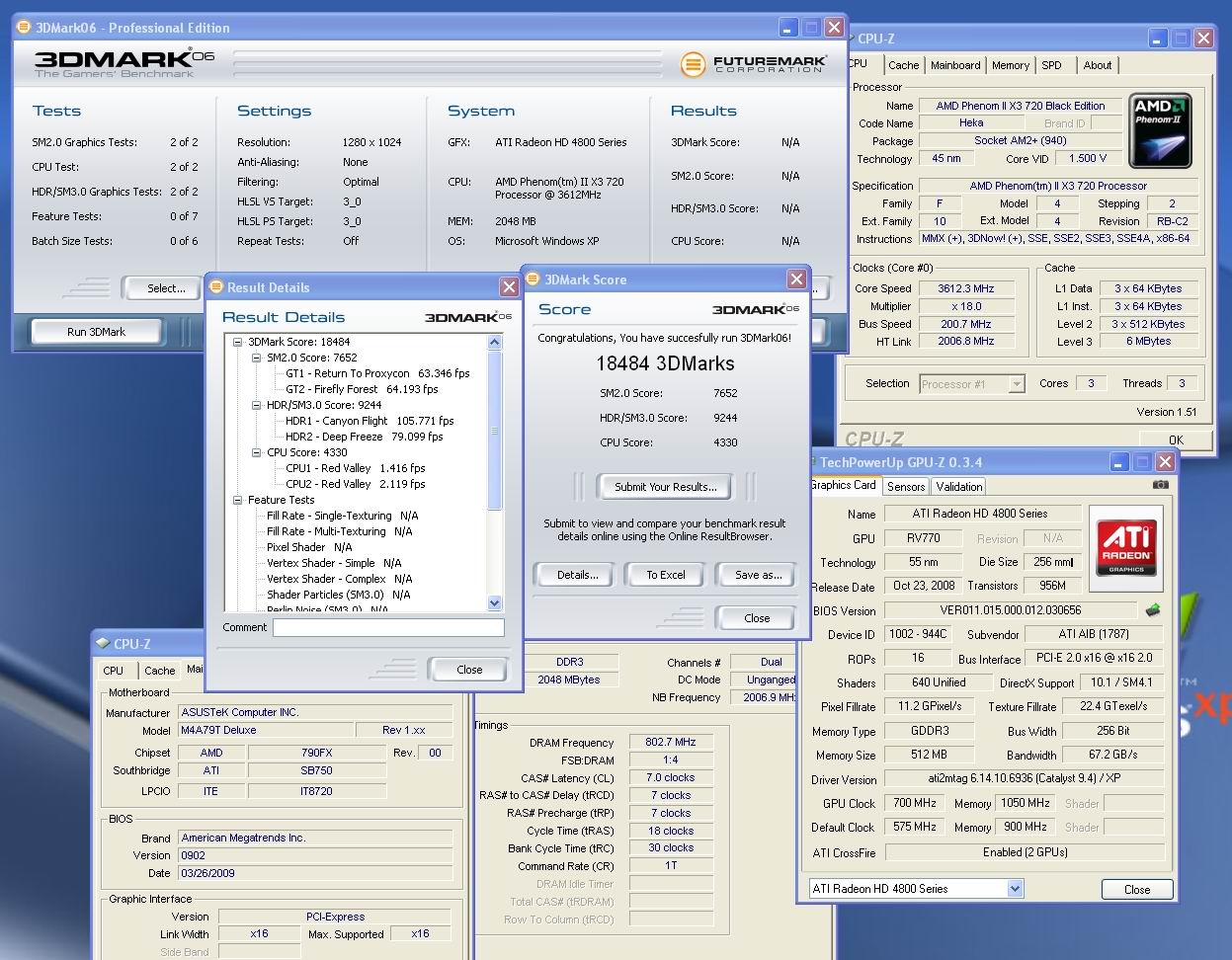Select HDR2 - Deep Freeze result row
The height and width of the screenshot is (960, 1232).
pyautogui.click(x=365, y=437)
